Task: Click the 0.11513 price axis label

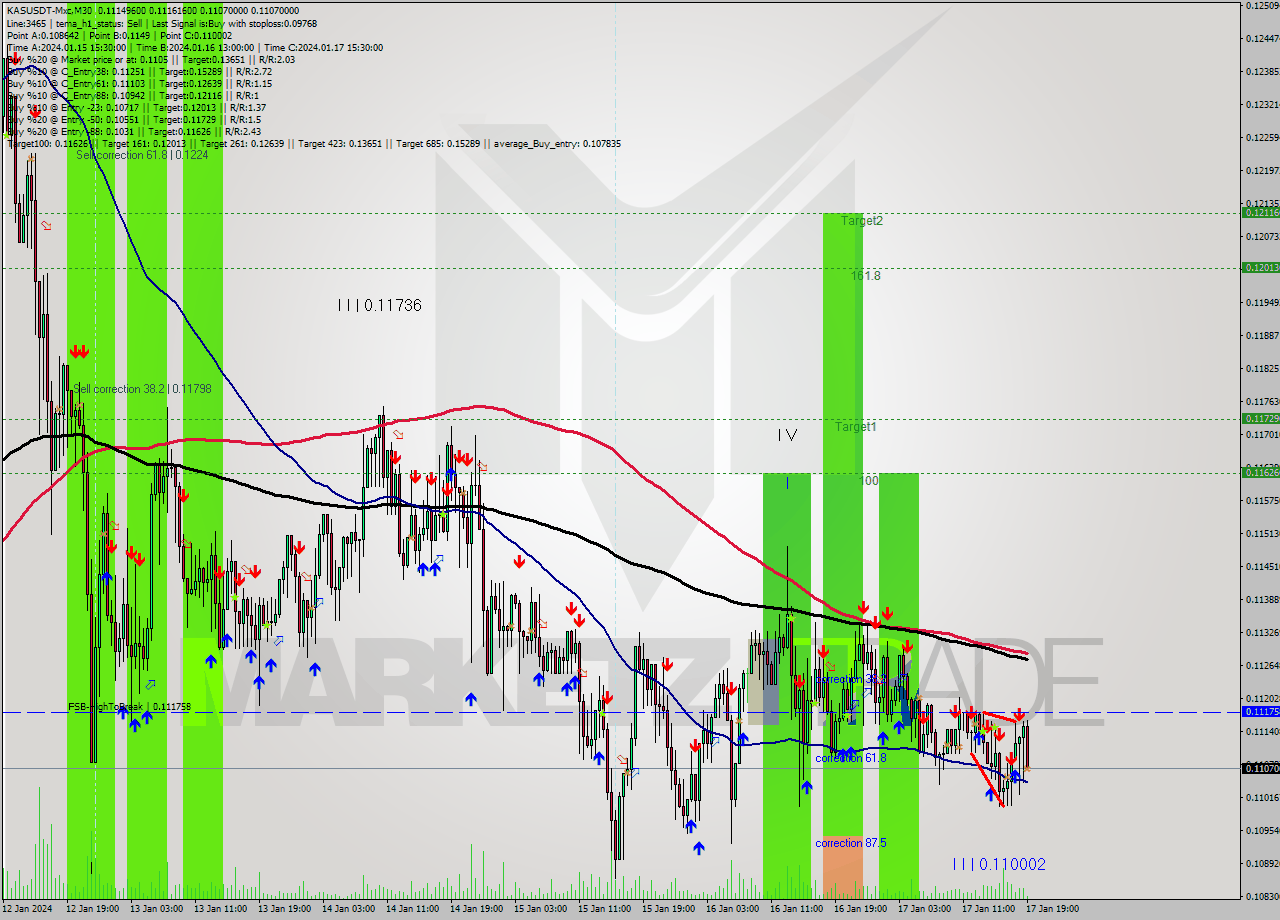Action: tap(1262, 533)
